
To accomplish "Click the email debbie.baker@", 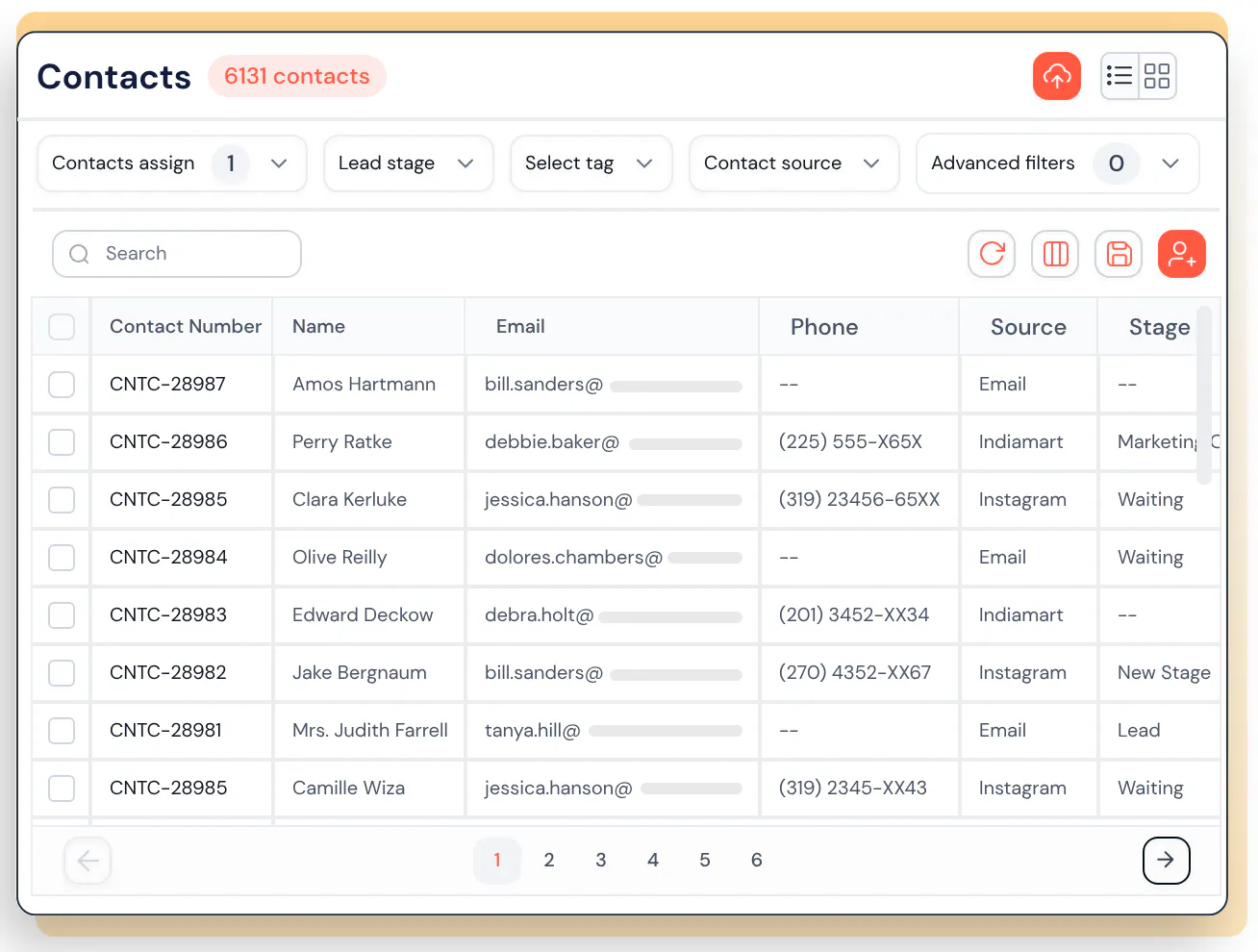I will (552, 441).
